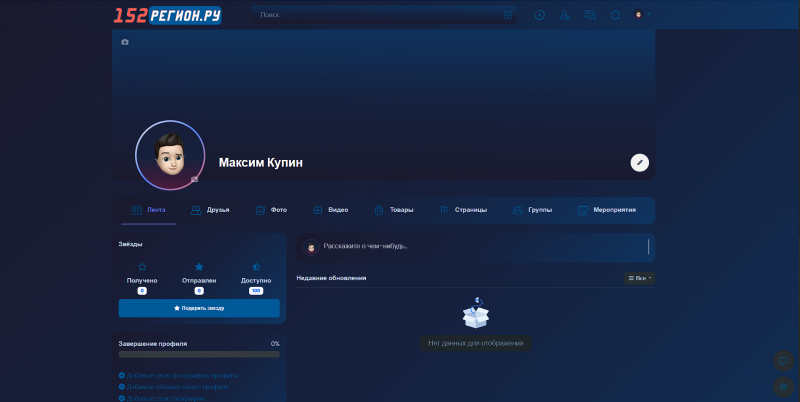
Task: Open the notifications bell icon
Action: point(615,15)
